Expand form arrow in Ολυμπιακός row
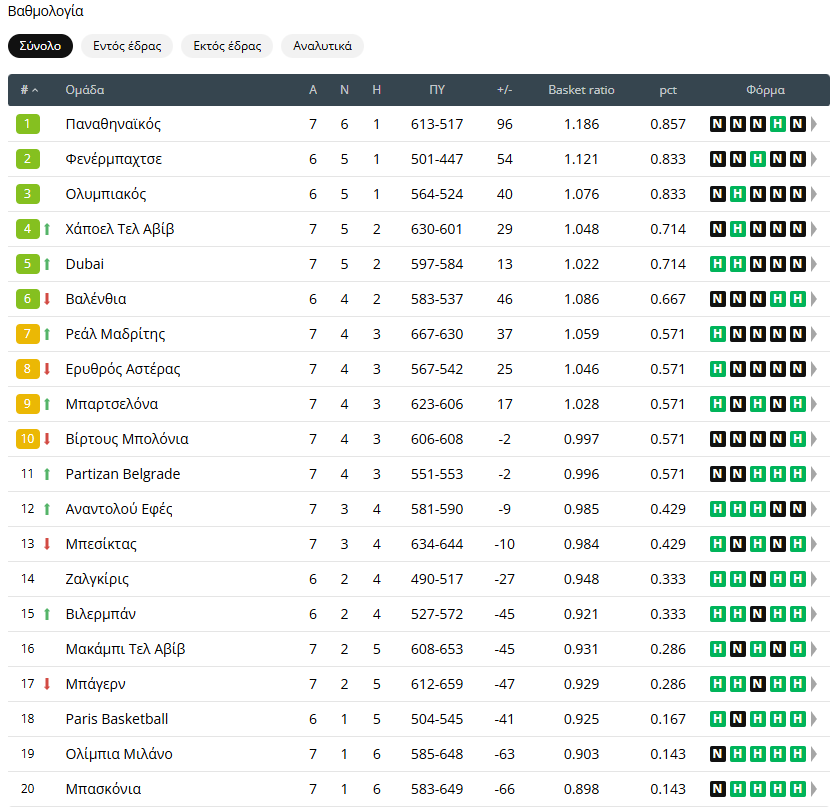This screenshot has height=811, width=834. point(814,194)
